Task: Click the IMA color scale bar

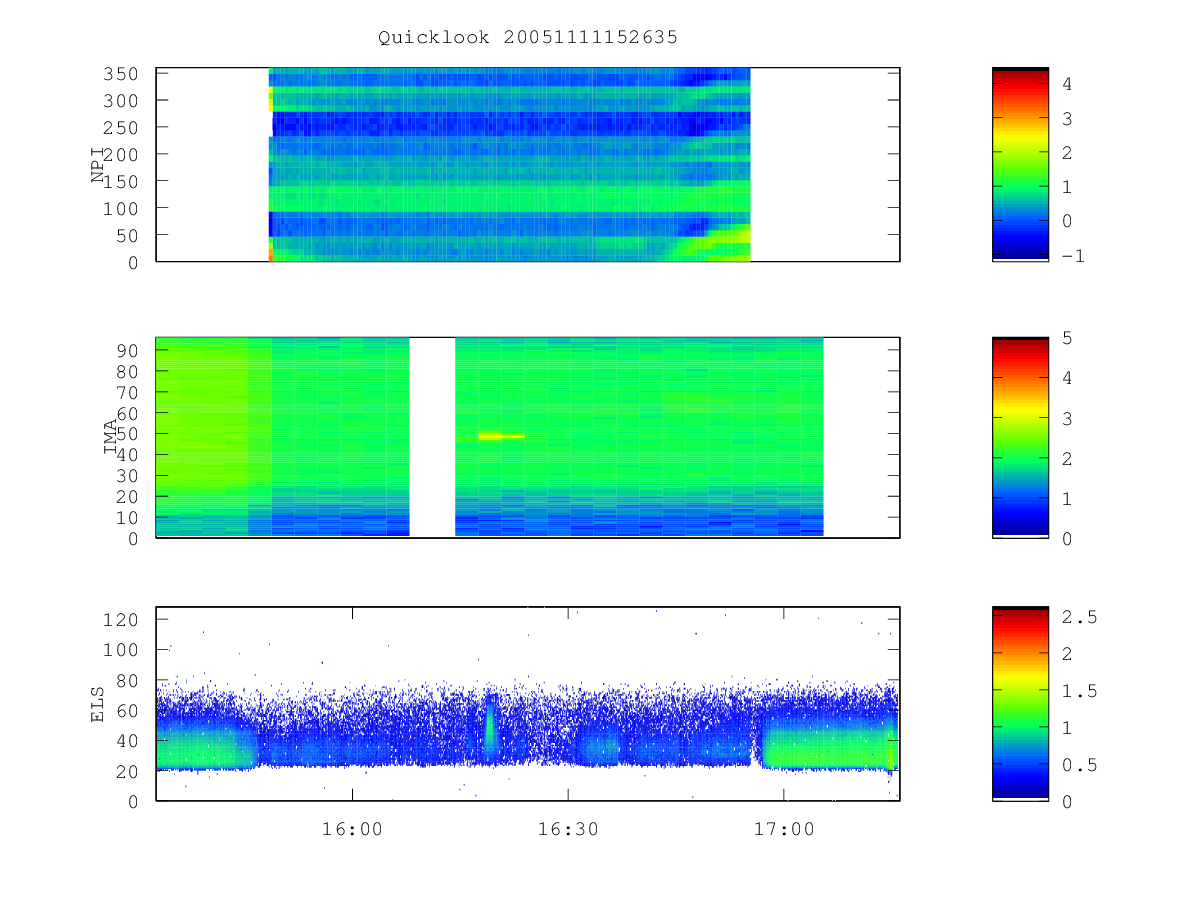Action: [x=1020, y=438]
